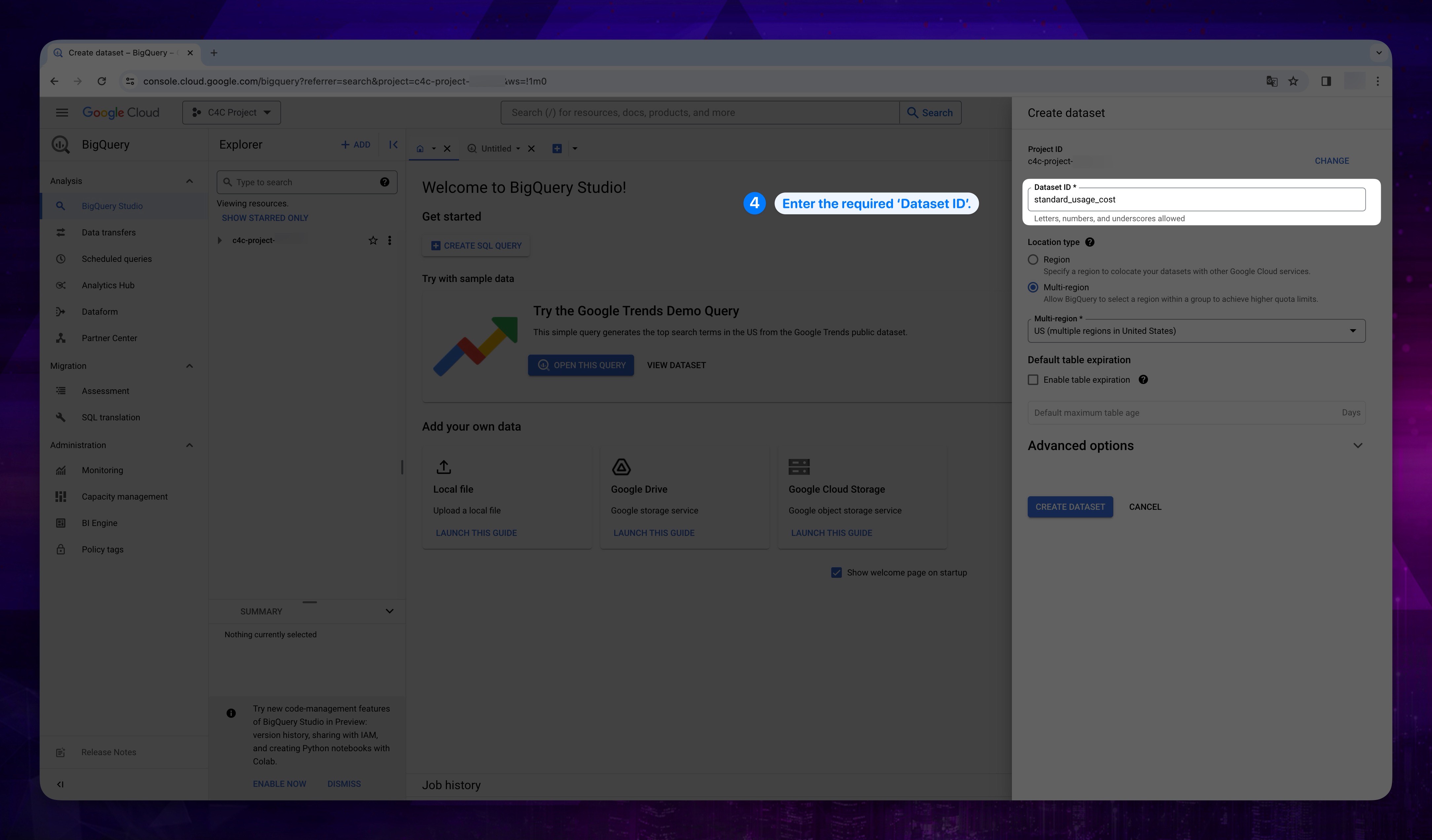The image size is (1432, 840).
Task: Open Policy tags lock icon
Action: 60,549
